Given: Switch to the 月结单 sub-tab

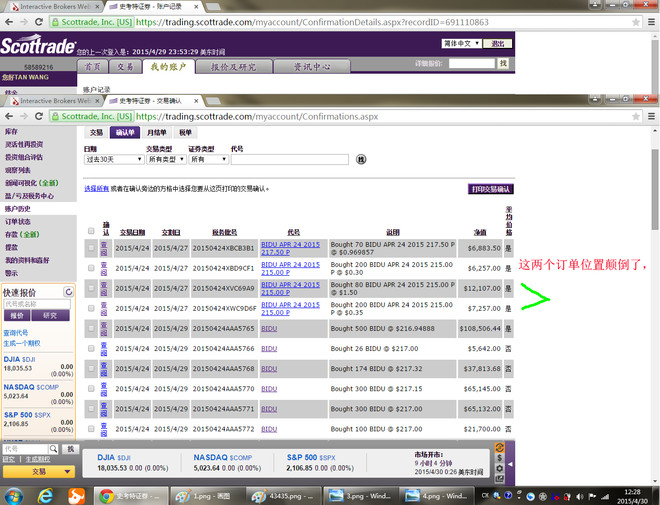Looking at the screenshot, I should pyautogui.click(x=156, y=133).
